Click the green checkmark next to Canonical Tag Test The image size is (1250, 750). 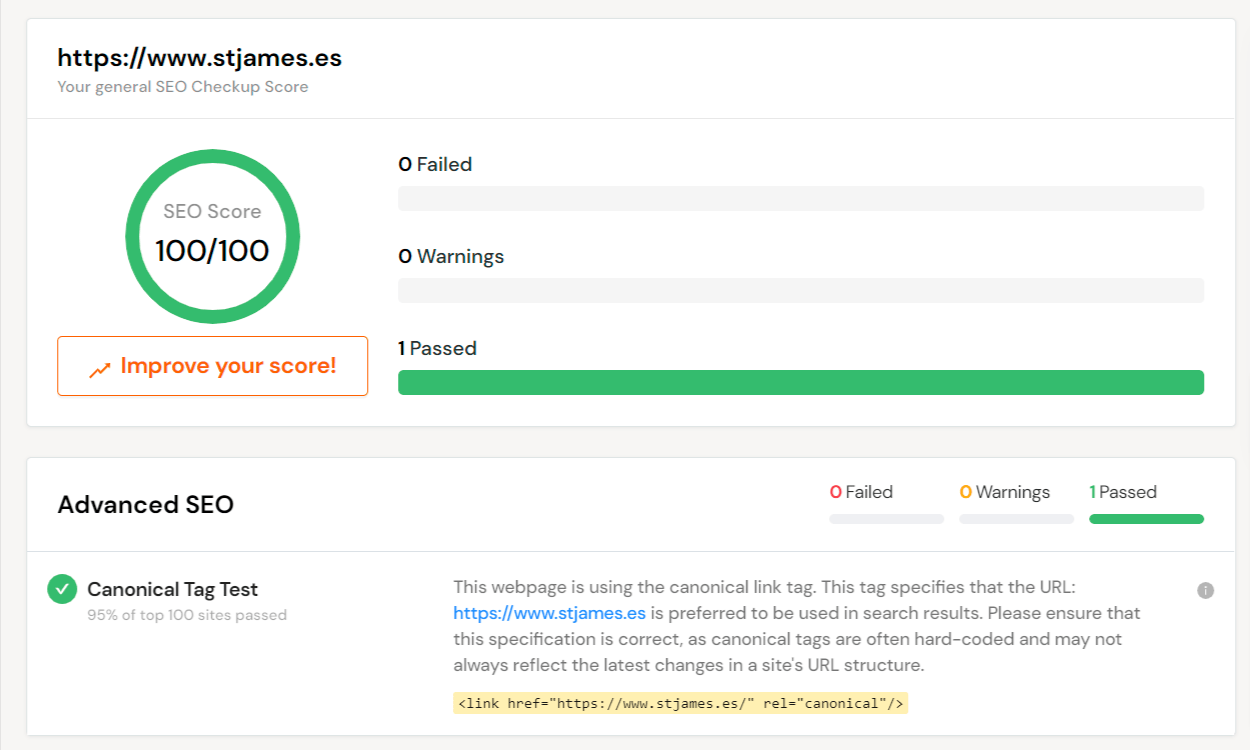62,589
